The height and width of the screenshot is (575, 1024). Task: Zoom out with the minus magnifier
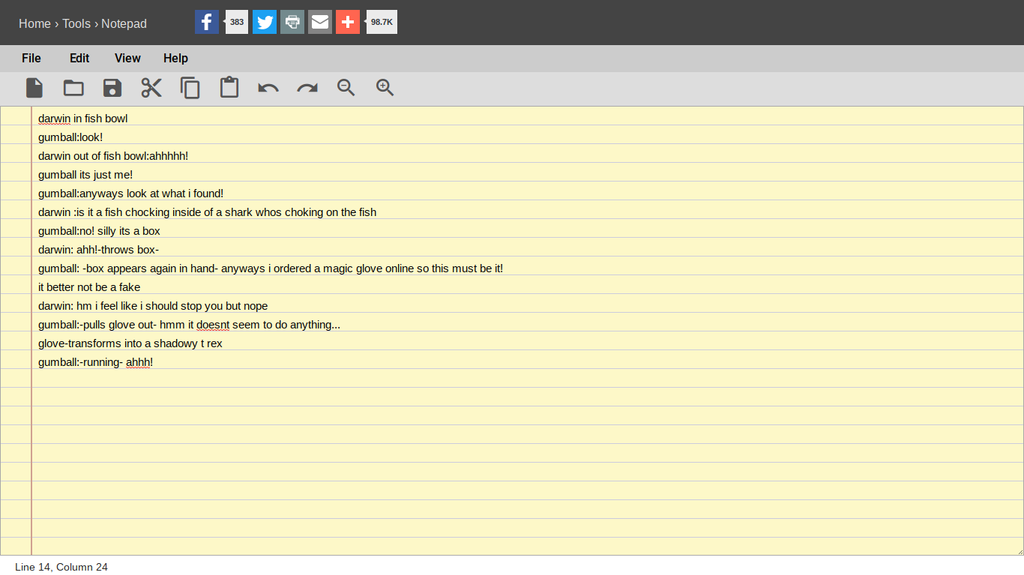click(x=346, y=88)
